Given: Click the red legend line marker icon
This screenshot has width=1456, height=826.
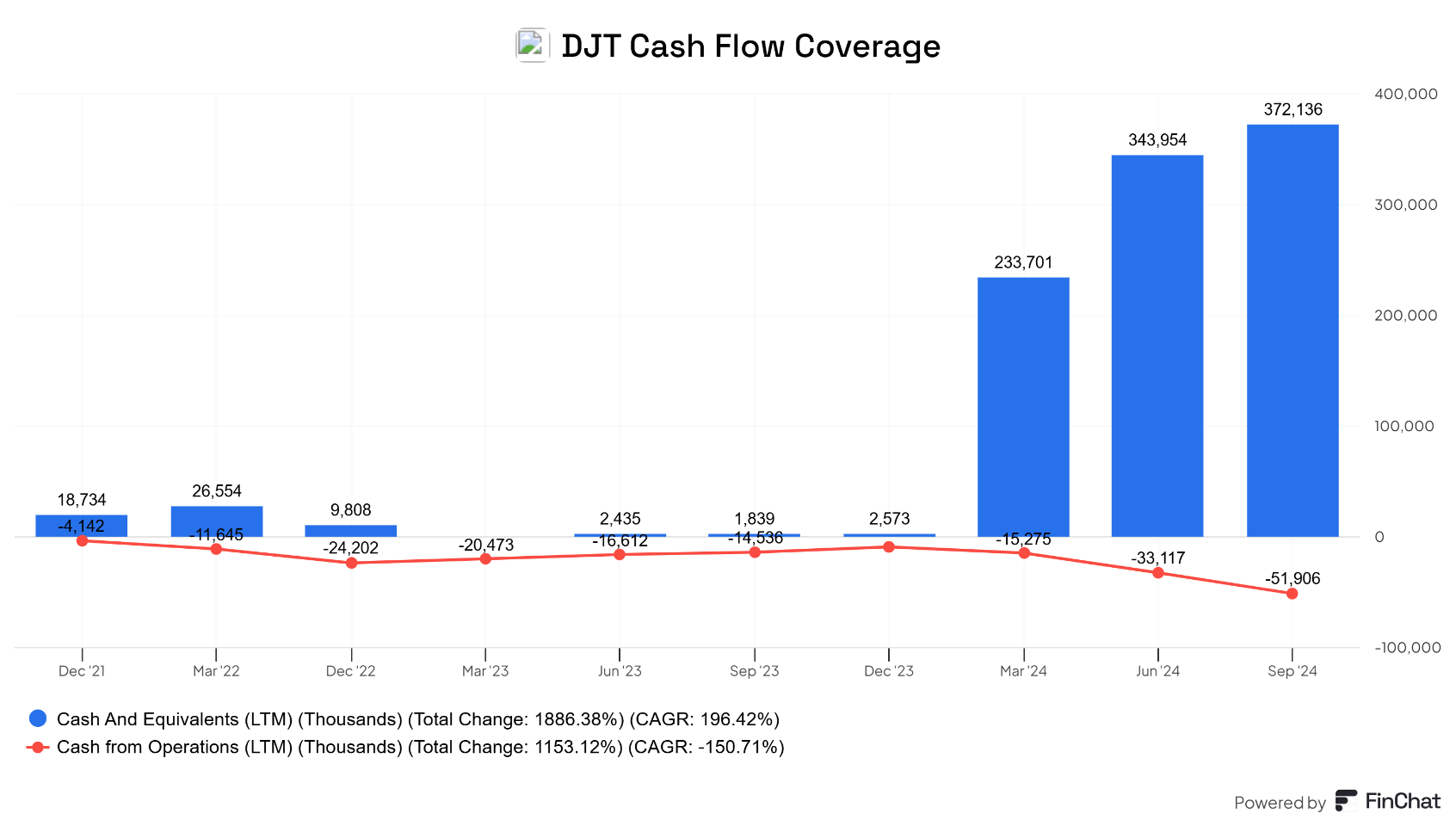Looking at the screenshot, I should click(38, 747).
